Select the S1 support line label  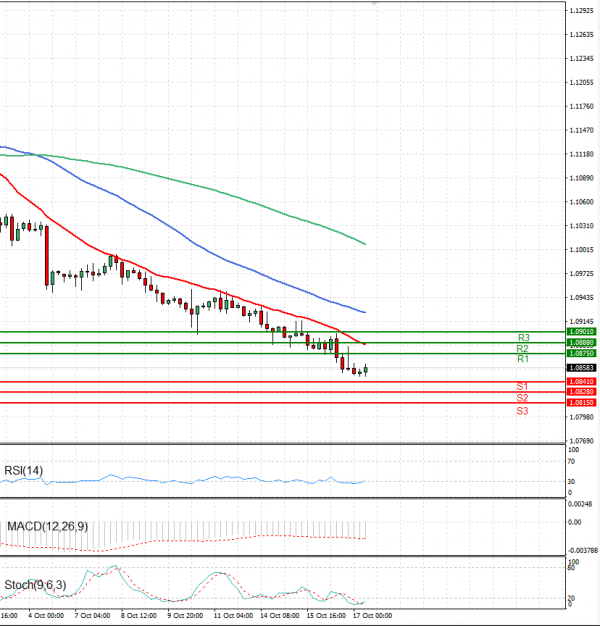coord(522,387)
